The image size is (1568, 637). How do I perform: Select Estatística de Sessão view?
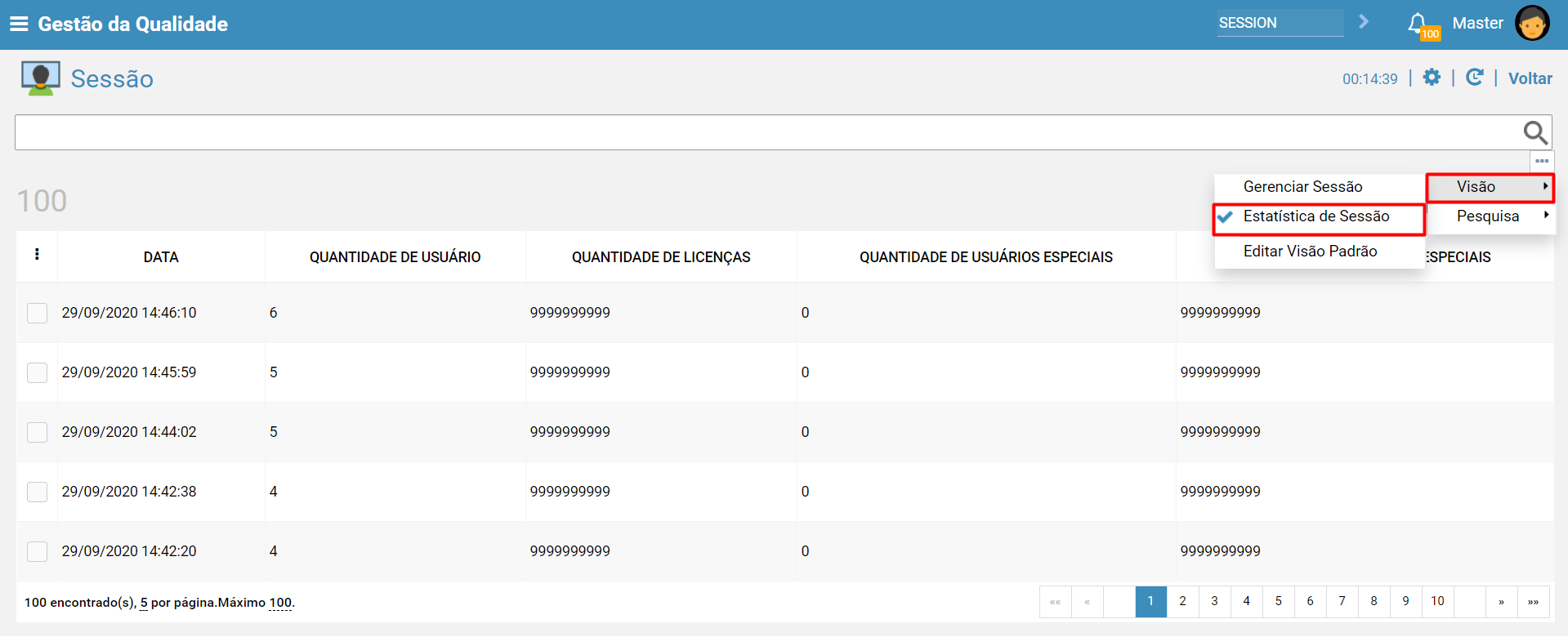point(1319,217)
